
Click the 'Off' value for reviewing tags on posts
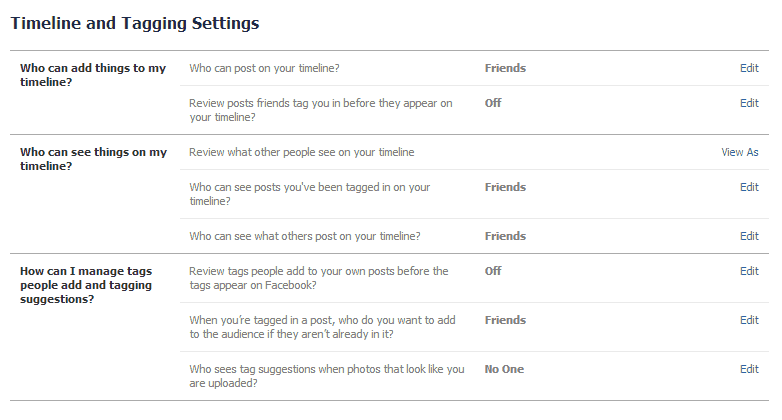493,271
